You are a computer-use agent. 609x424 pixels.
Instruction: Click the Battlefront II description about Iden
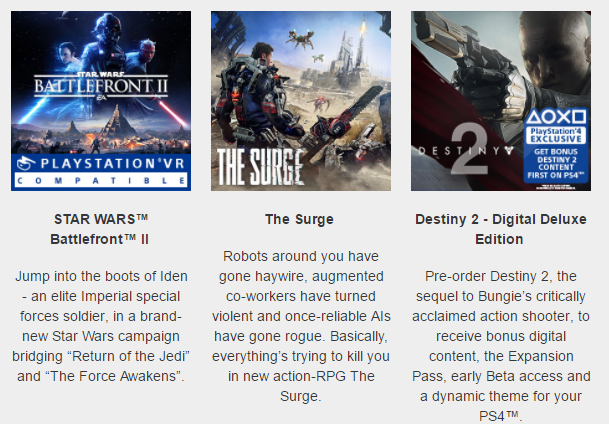(101, 326)
